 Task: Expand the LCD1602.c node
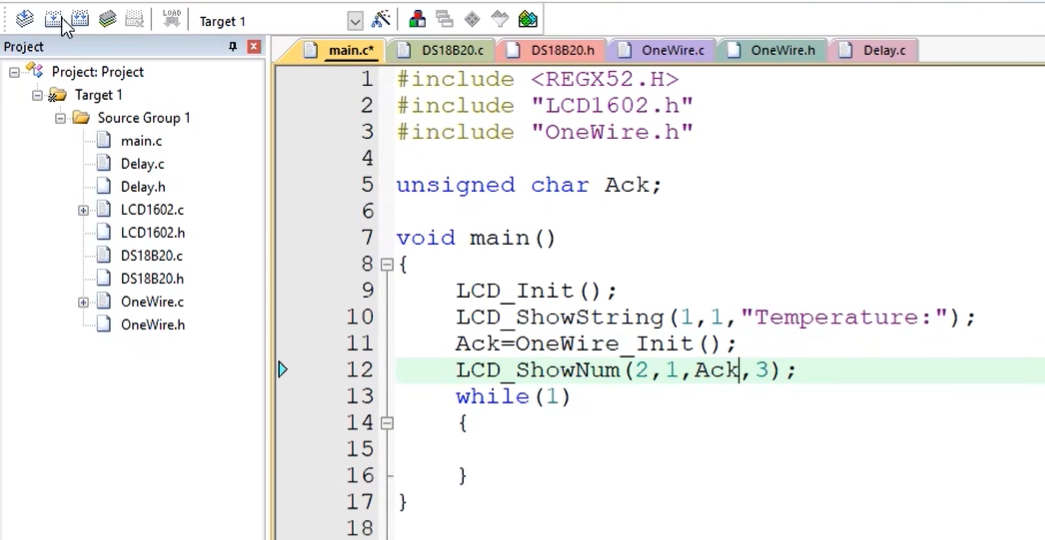click(x=83, y=210)
